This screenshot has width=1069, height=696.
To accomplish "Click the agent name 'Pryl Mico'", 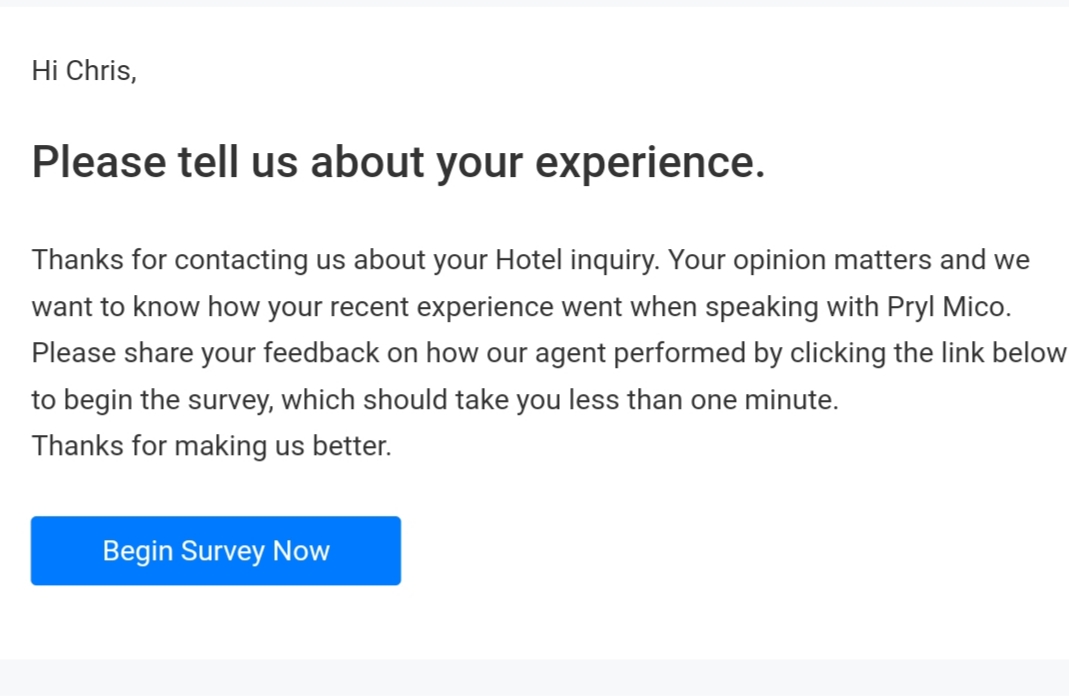I will click(948, 307).
